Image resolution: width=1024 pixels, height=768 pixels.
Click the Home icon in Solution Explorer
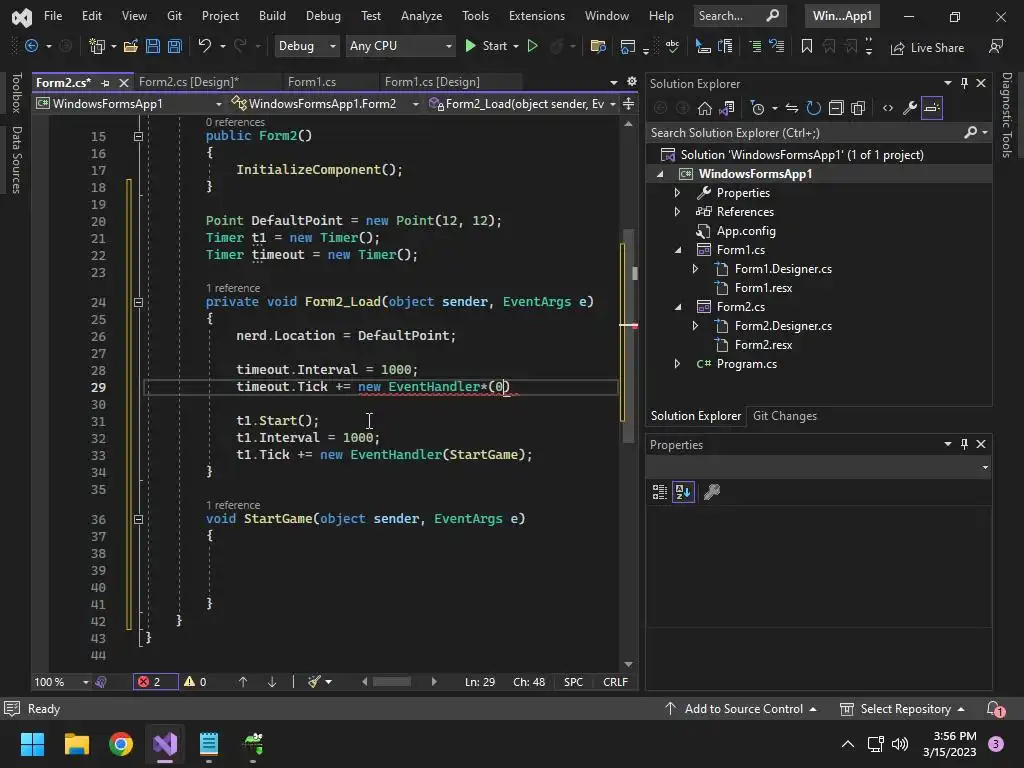705,108
